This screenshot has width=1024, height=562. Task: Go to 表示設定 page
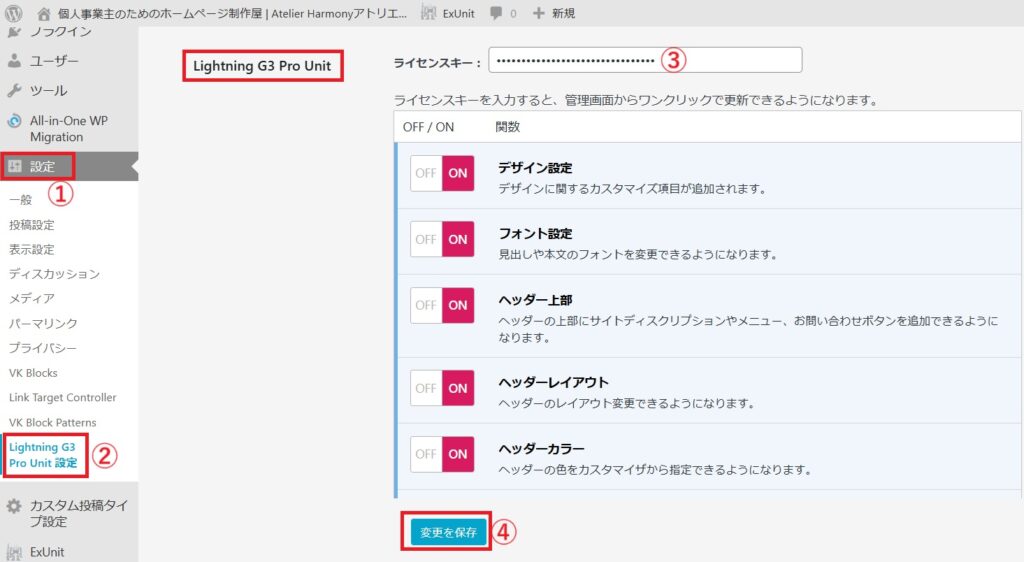[31, 249]
